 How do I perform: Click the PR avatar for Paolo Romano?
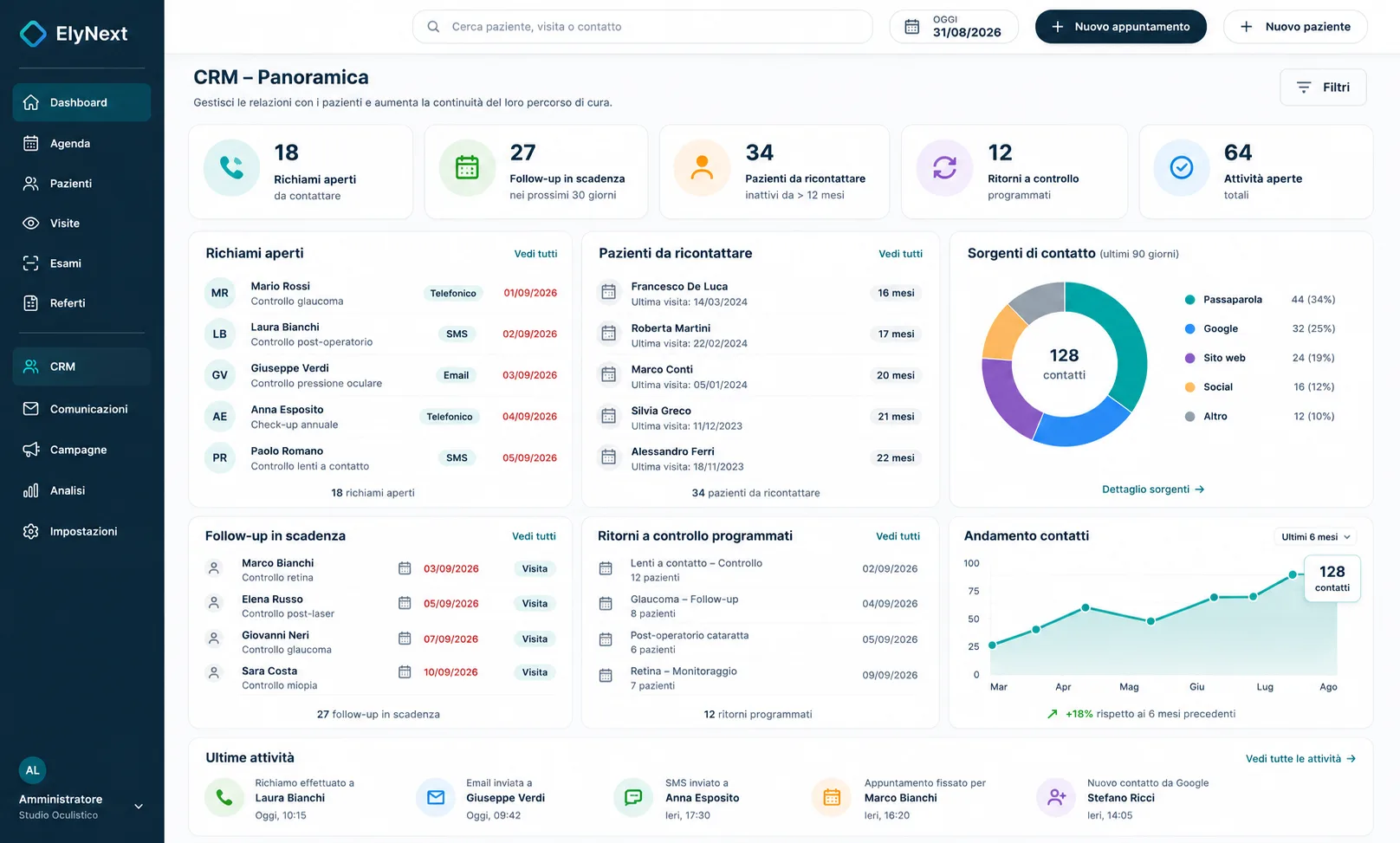tap(220, 457)
